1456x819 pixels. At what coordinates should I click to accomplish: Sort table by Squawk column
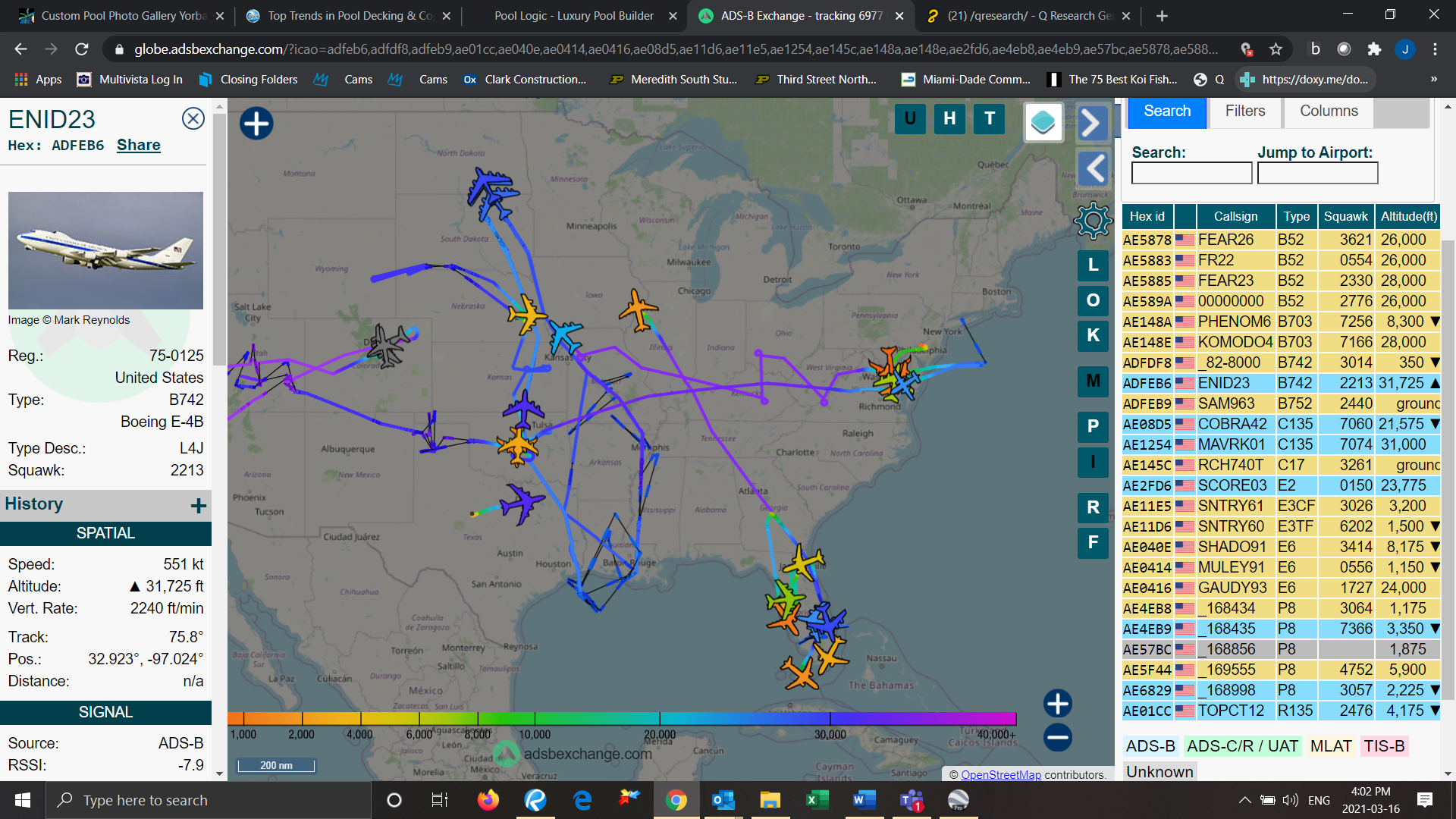[1345, 216]
